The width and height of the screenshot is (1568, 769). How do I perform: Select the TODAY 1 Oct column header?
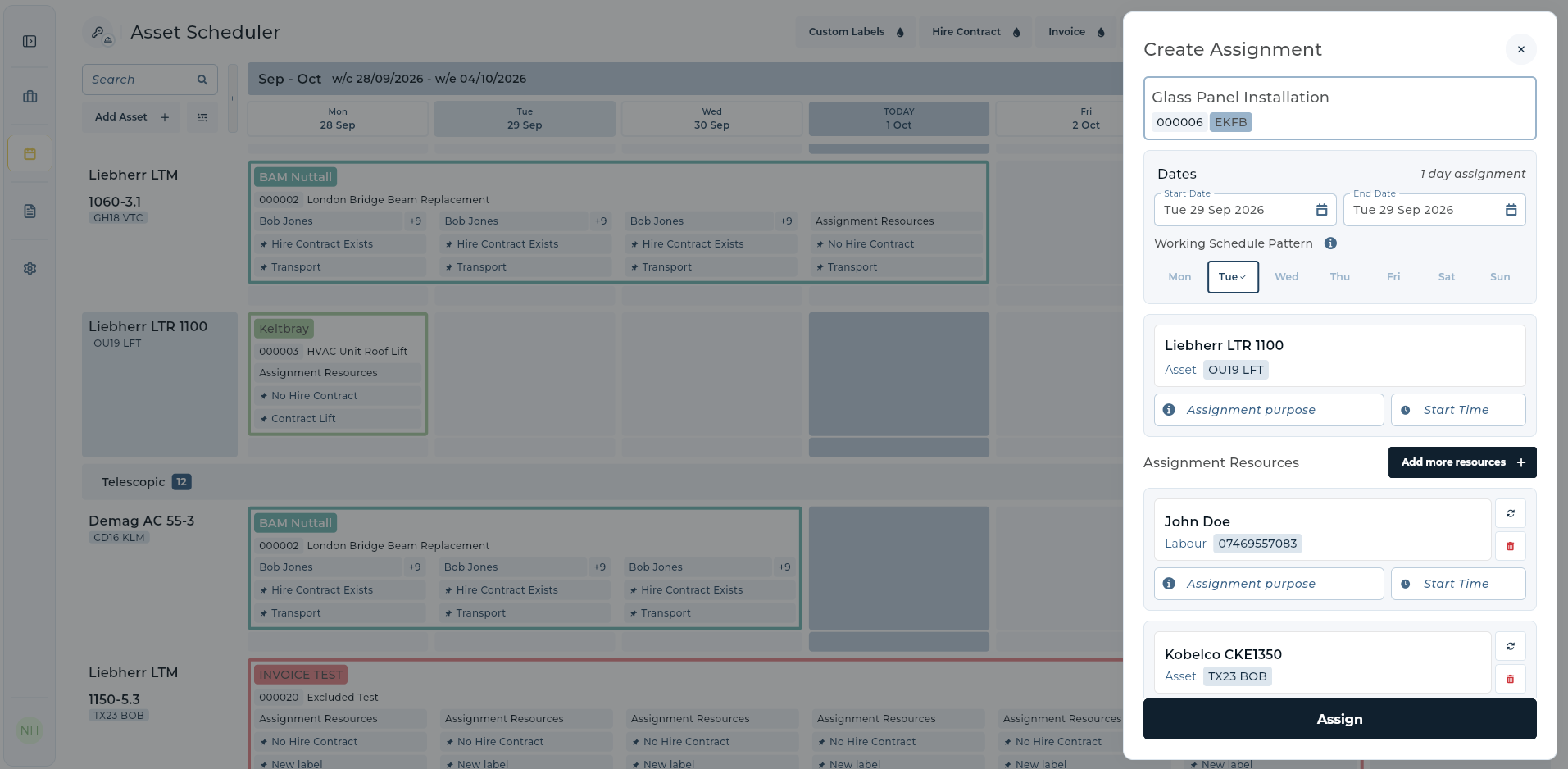pos(899,119)
